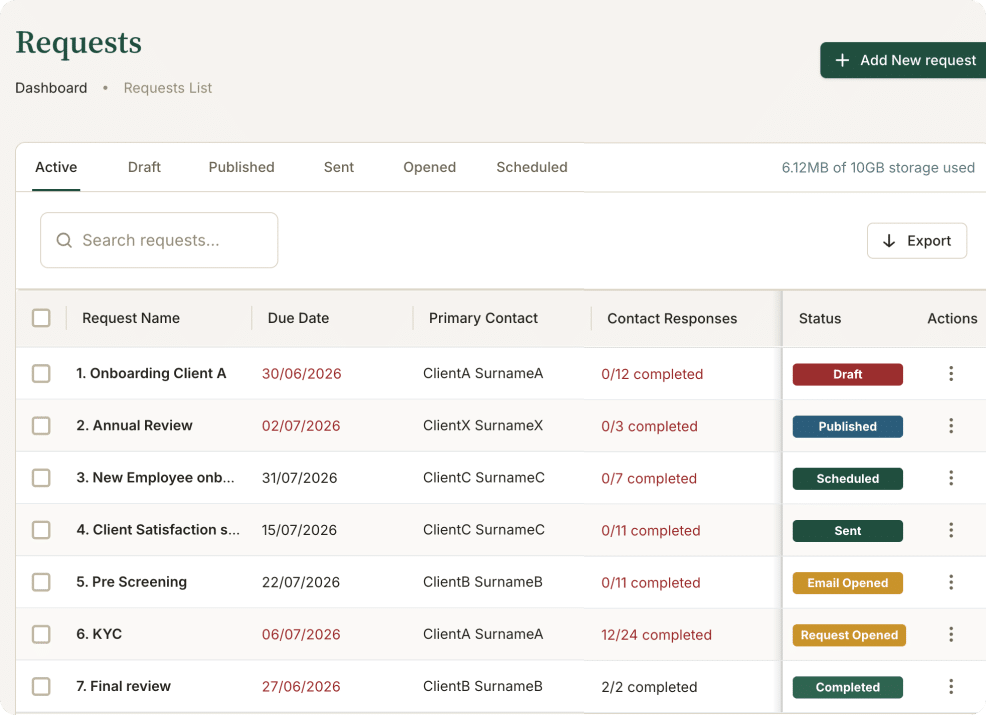Open request '3. New Employee onb...'
This screenshot has width=986, height=715.
point(155,478)
